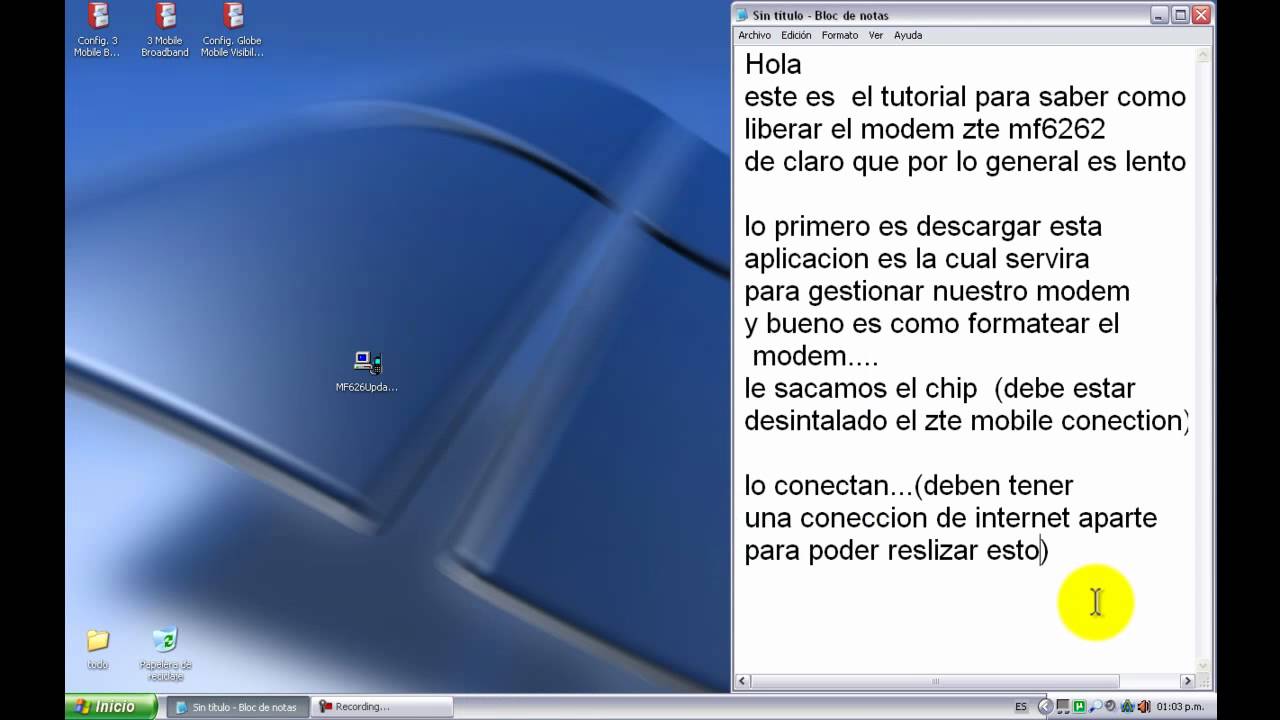Click the horizontal scrollbar left arrow
Viewport: 1280px width, 720px height.
(743, 681)
